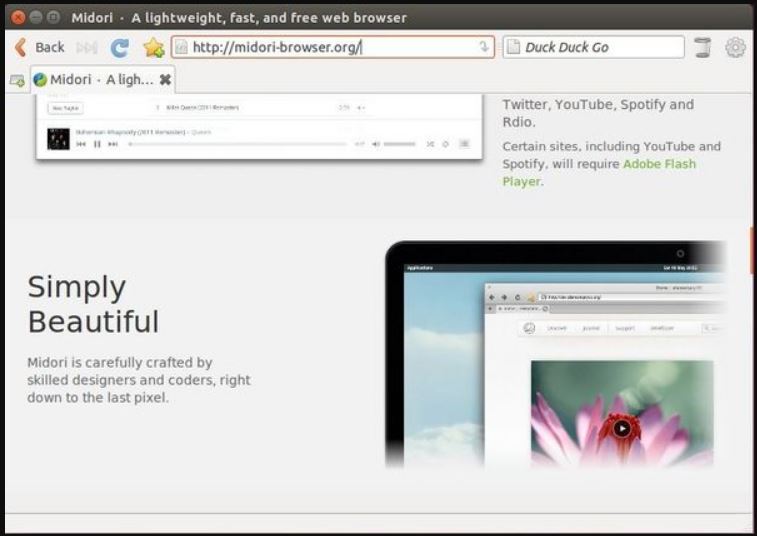The height and width of the screenshot is (536, 757).
Task: Click the queue list icon in player
Action: 464,144
